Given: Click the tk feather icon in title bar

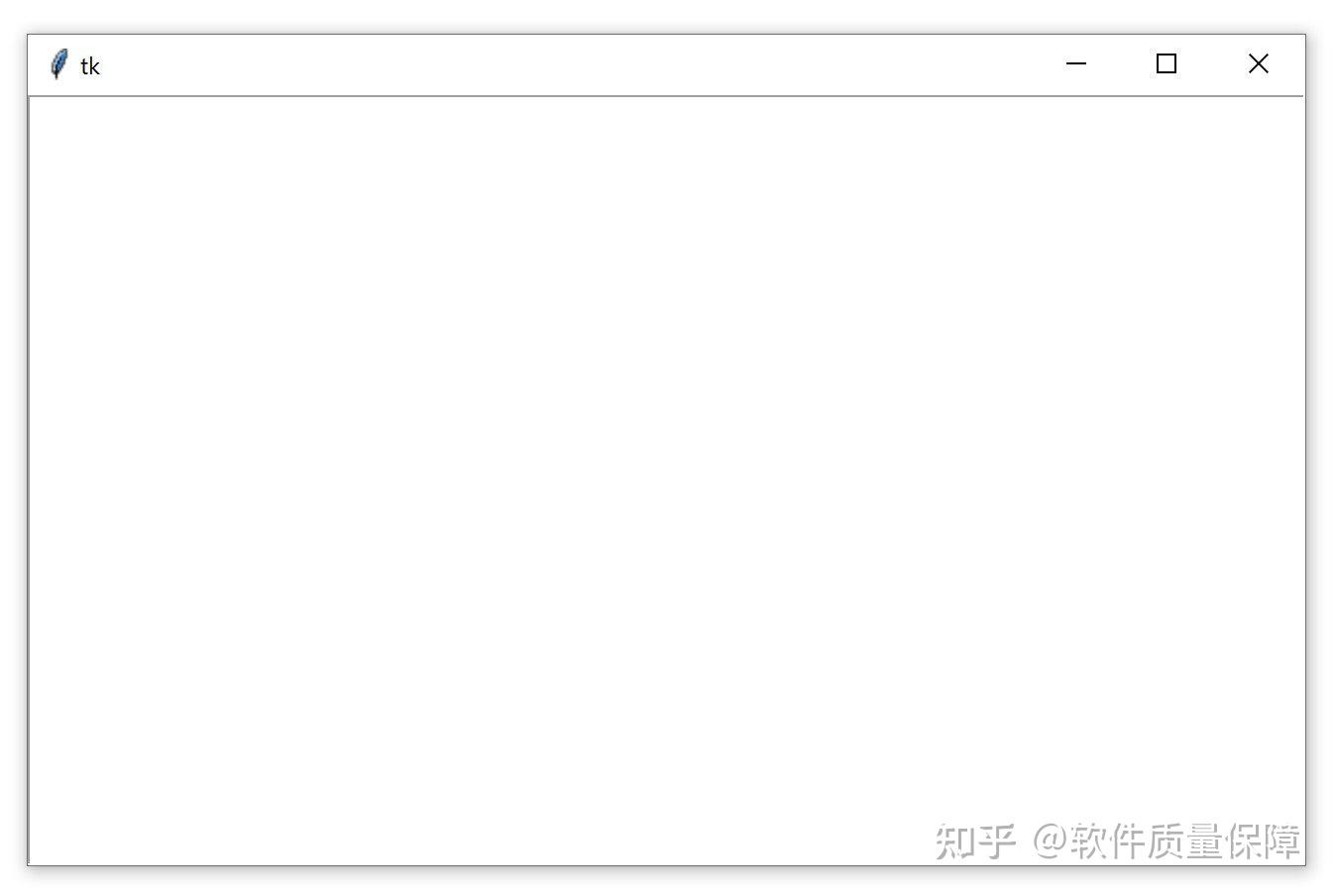Looking at the screenshot, I should (x=59, y=64).
